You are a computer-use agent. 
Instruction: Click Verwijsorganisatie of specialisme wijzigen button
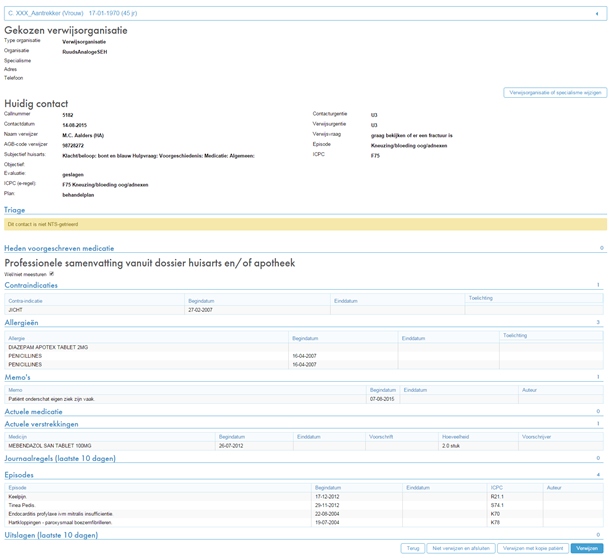(554, 92)
